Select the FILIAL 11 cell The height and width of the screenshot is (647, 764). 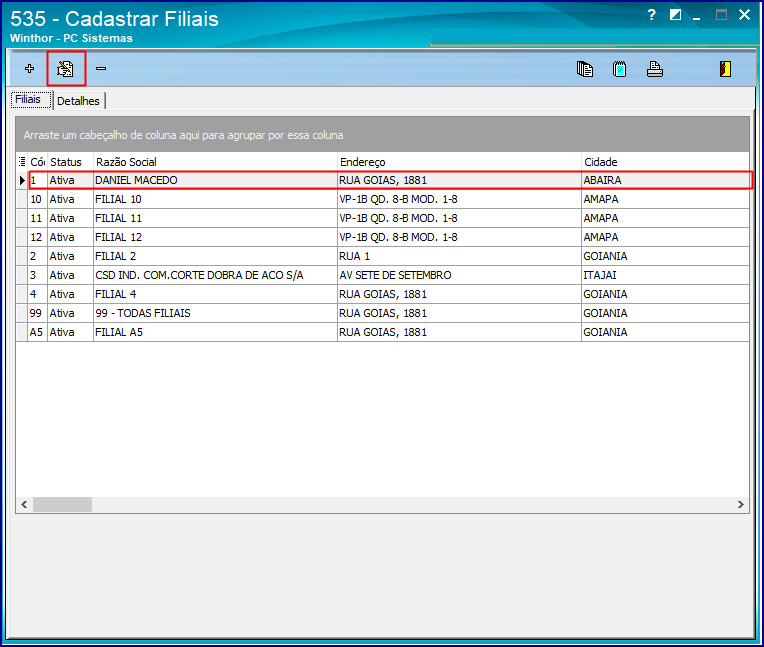215,218
